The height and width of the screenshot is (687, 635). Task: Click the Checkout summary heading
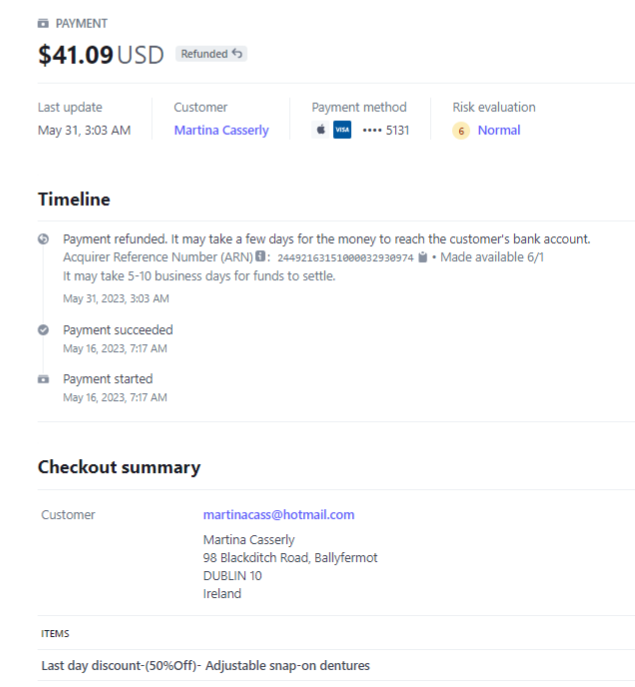coord(119,467)
